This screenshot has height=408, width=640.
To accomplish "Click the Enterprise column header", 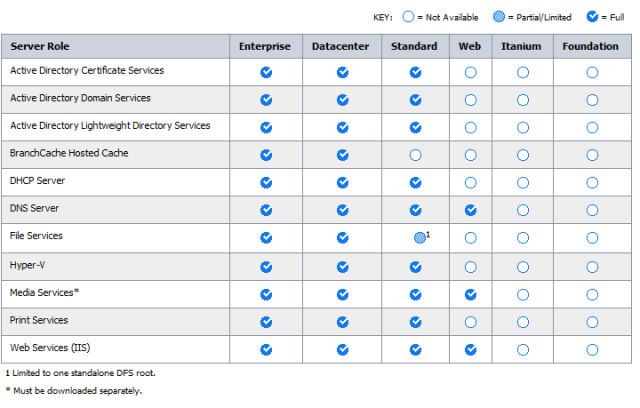I will [266, 46].
